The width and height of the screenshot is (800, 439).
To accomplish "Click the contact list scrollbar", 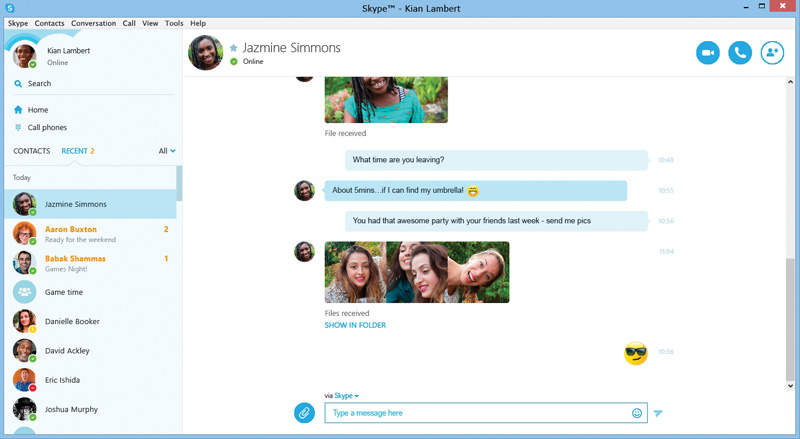I will (179, 185).
